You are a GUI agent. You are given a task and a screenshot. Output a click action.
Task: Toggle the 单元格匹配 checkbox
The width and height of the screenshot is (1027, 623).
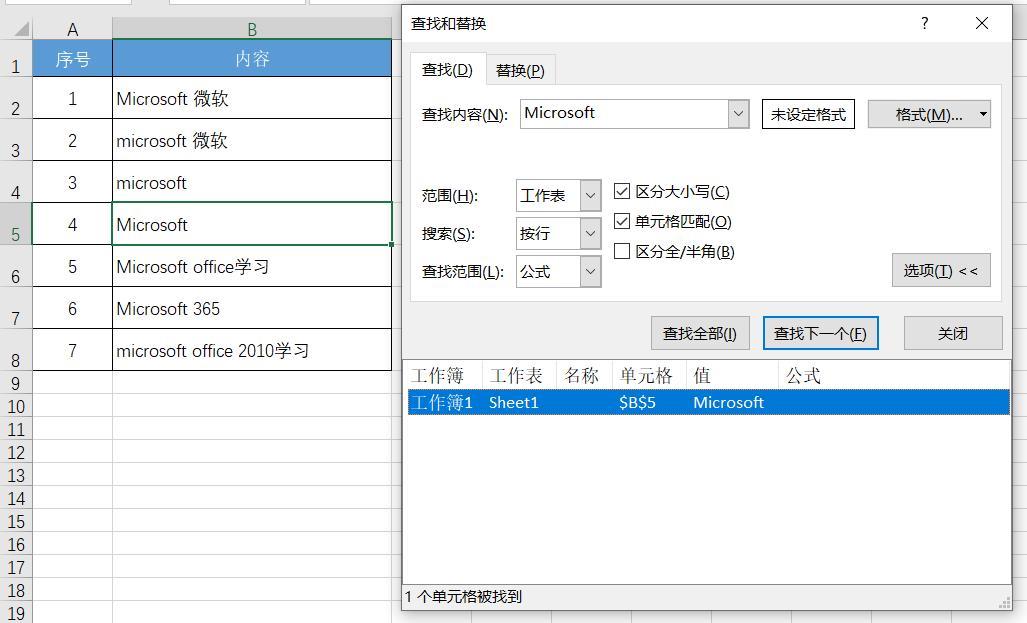pyautogui.click(x=622, y=221)
